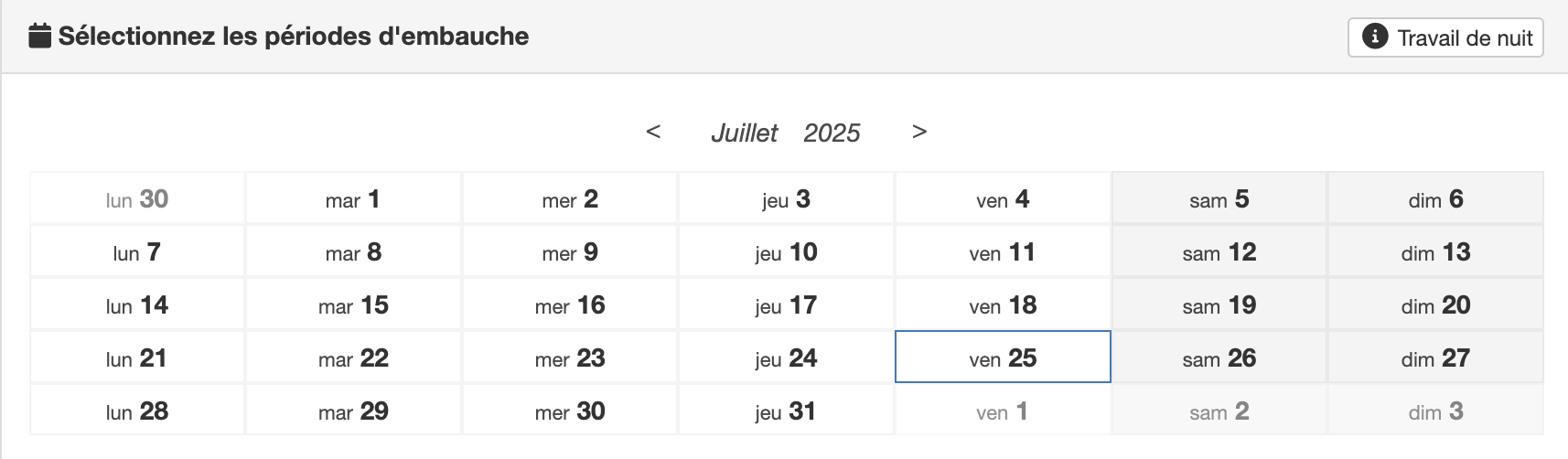Screen dimensions: 1568x459
Task: Go to previous month with left arrow
Action: (x=653, y=132)
